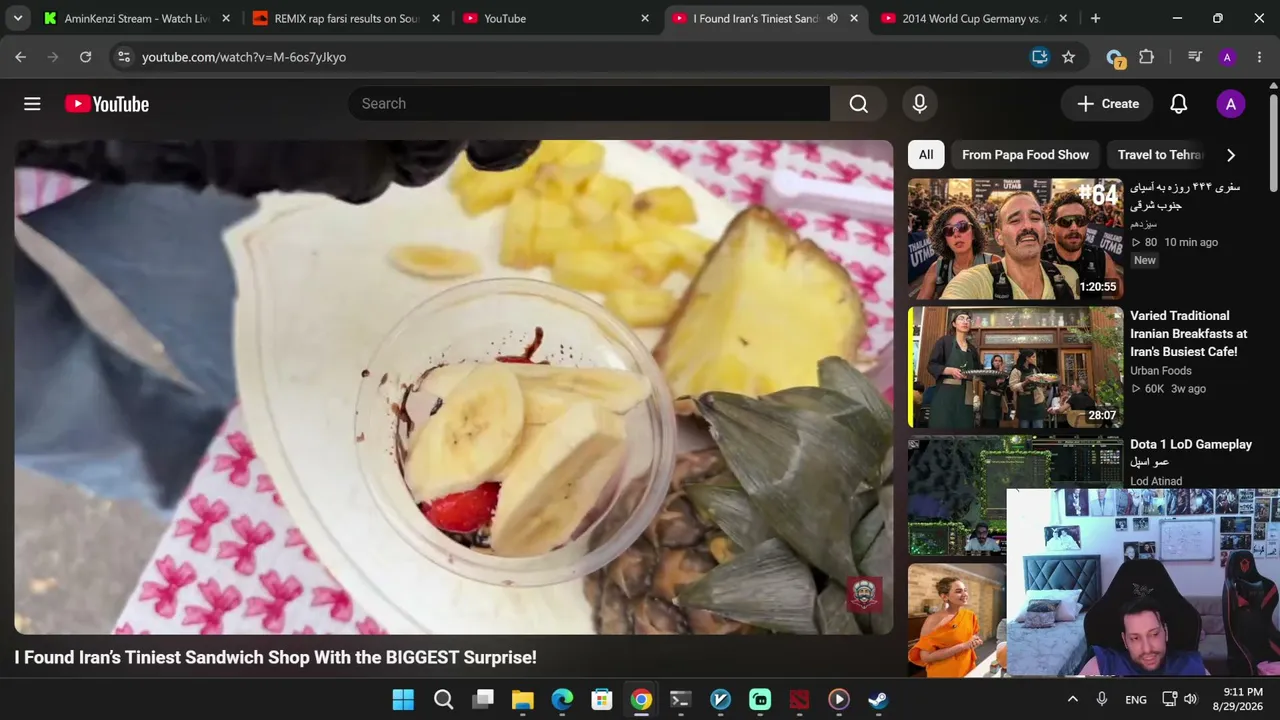
Task: Open the YouTube account avatar menu
Action: pos(1230,104)
